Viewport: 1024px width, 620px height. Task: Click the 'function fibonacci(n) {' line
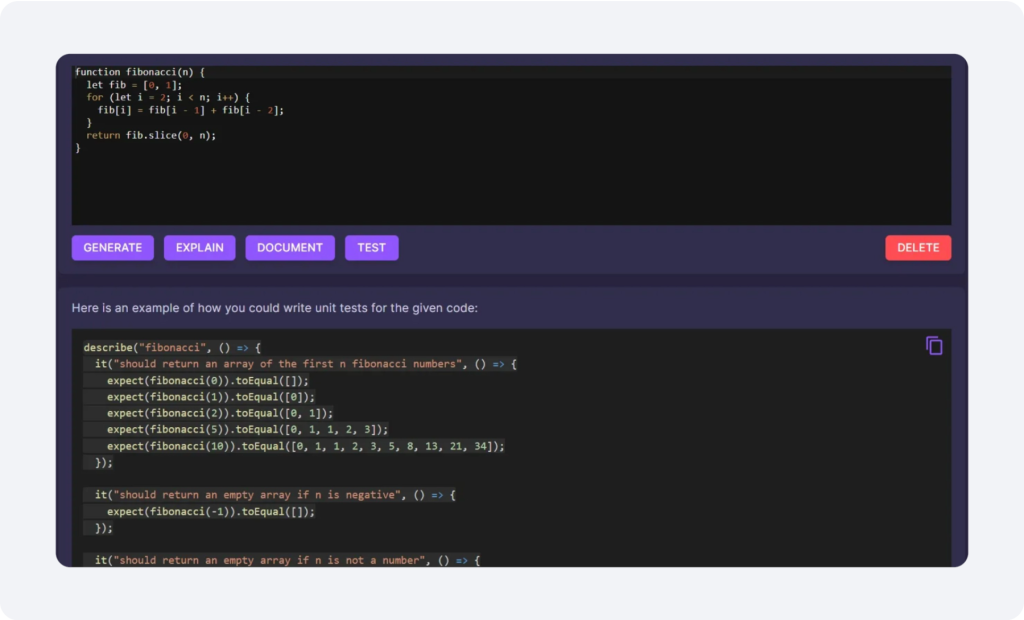tap(140, 72)
